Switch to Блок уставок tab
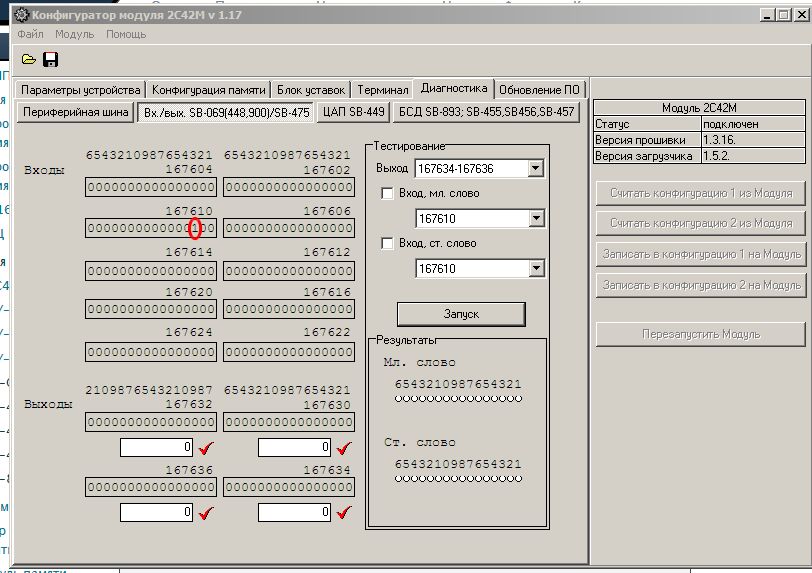 (311, 90)
